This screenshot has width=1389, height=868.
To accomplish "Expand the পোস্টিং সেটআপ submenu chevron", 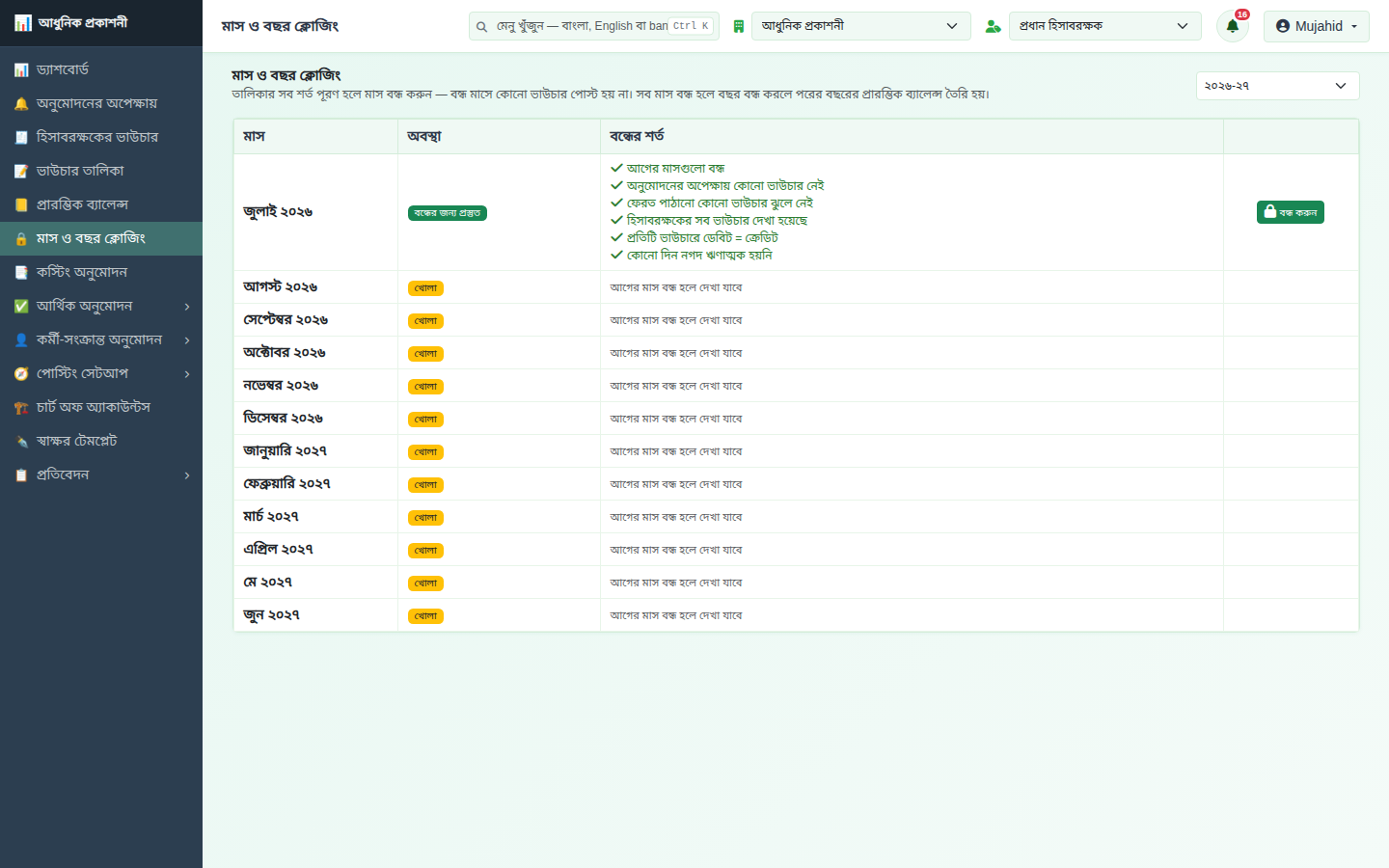I will coord(187,374).
